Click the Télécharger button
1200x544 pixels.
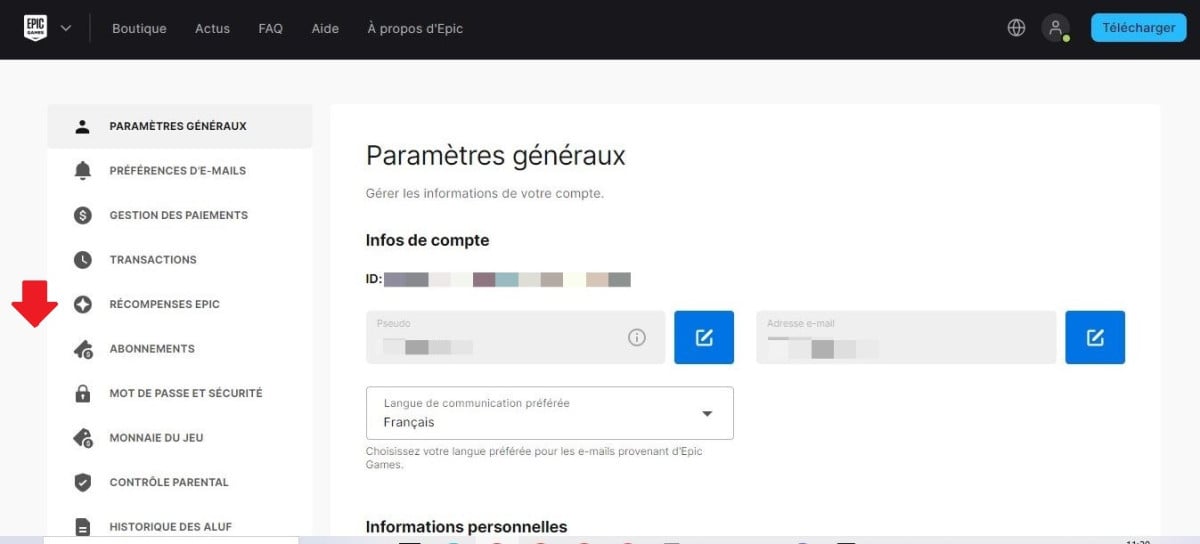click(x=1138, y=28)
